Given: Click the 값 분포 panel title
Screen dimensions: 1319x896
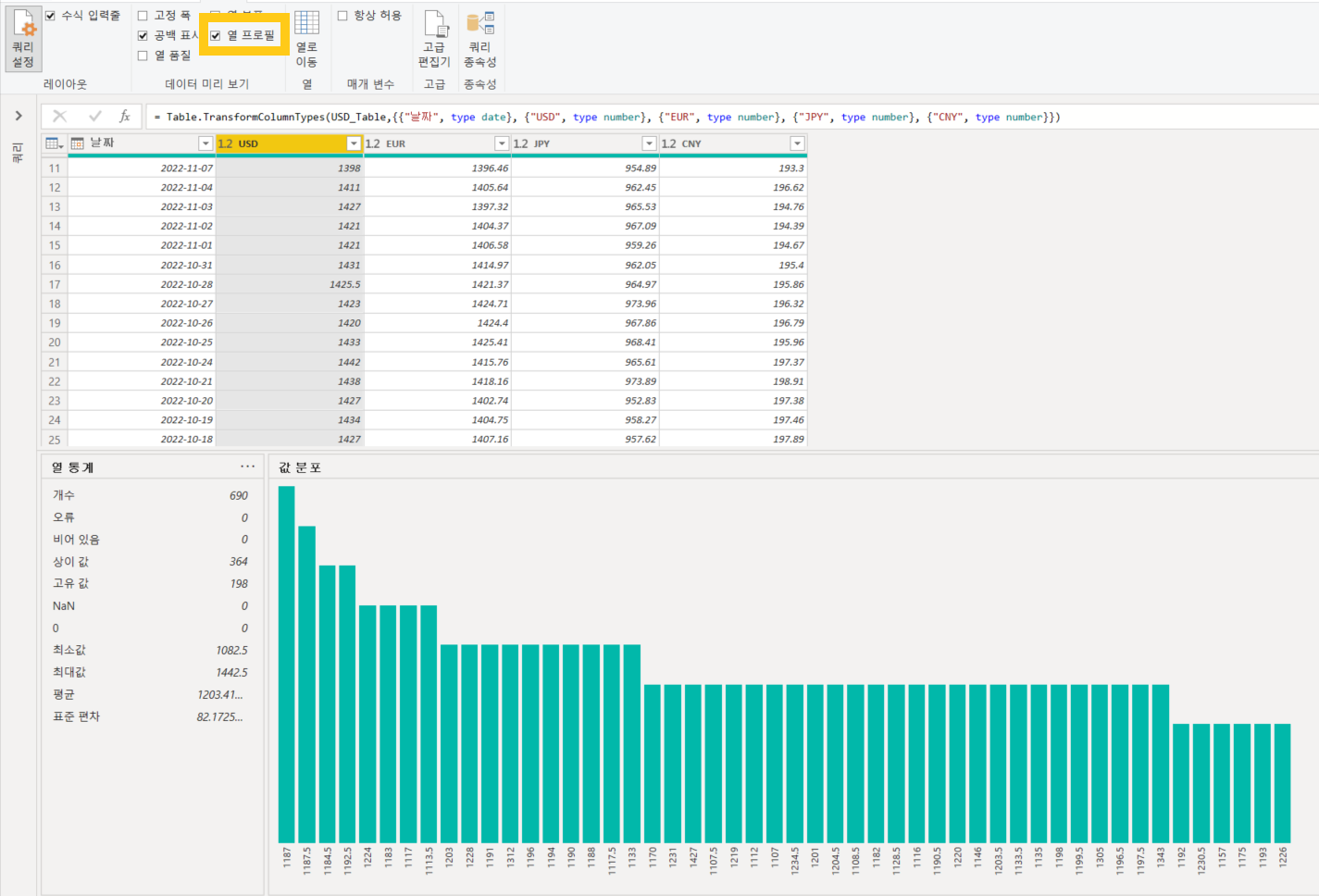Looking at the screenshot, I should tap(300, 467).
